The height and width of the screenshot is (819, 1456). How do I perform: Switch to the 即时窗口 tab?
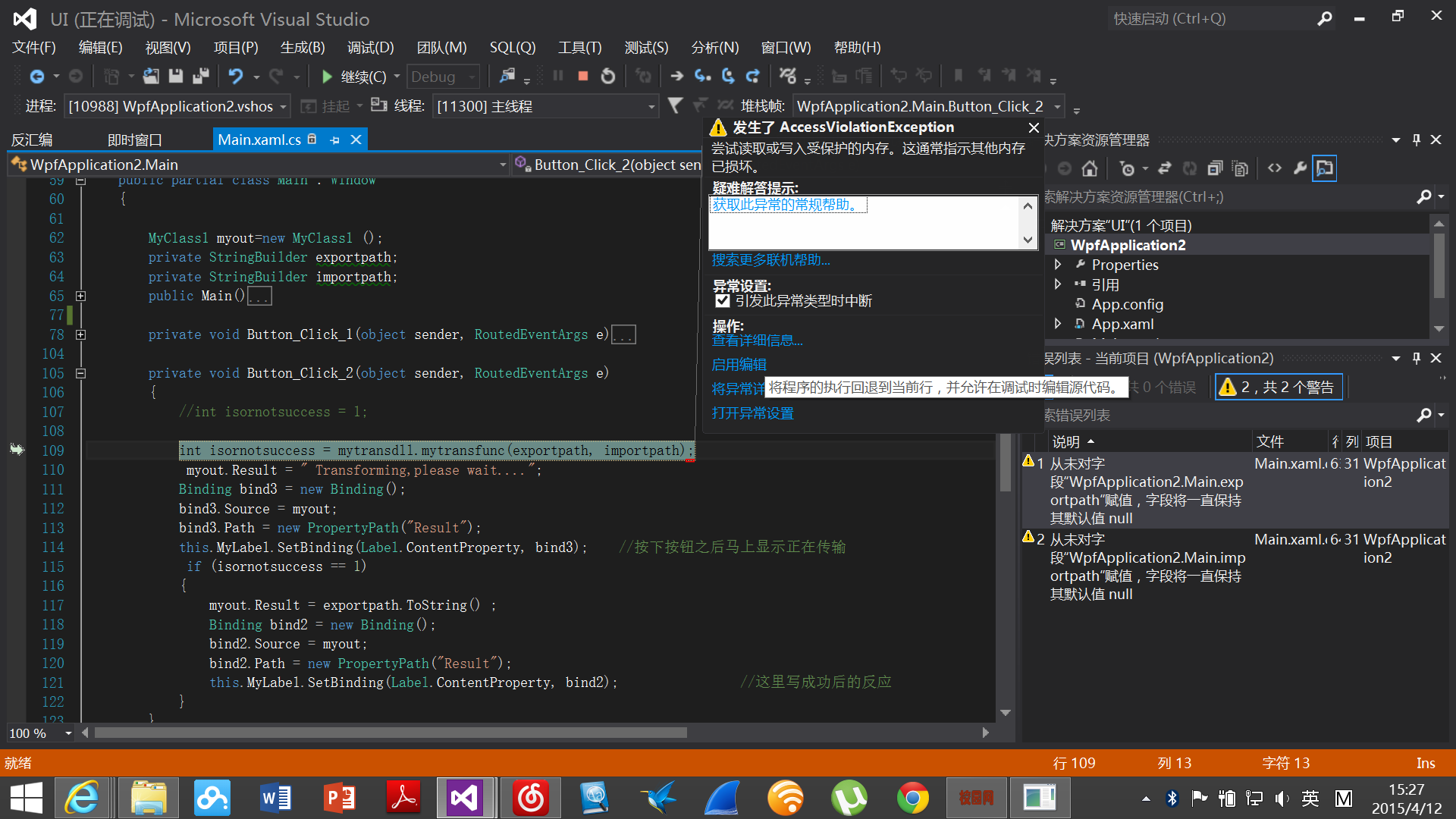tap(135, 140)
